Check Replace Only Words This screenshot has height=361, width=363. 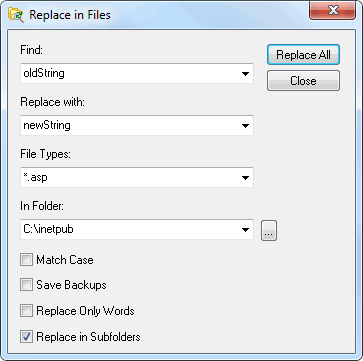pos(26,311)
